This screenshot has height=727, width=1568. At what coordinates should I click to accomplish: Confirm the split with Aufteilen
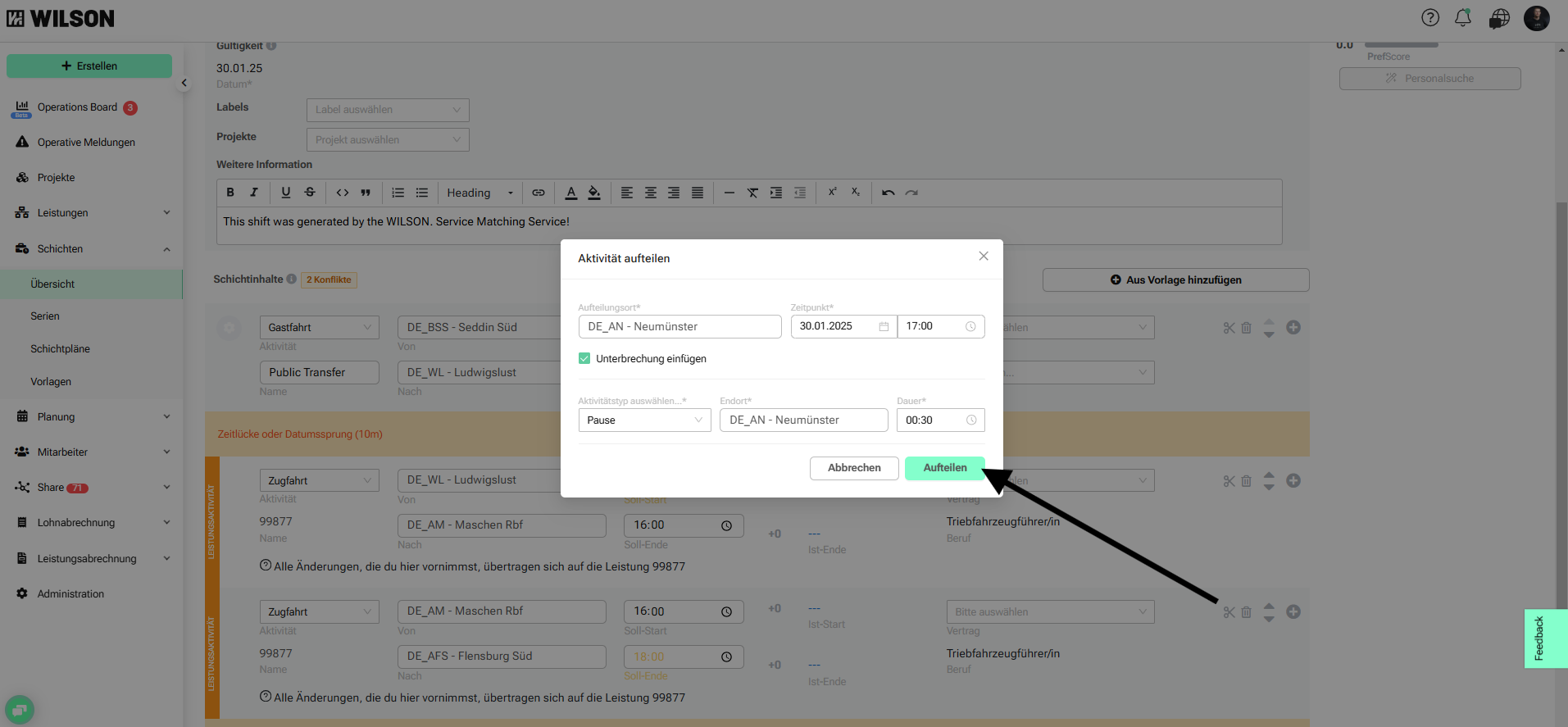(x=945, y=468)
